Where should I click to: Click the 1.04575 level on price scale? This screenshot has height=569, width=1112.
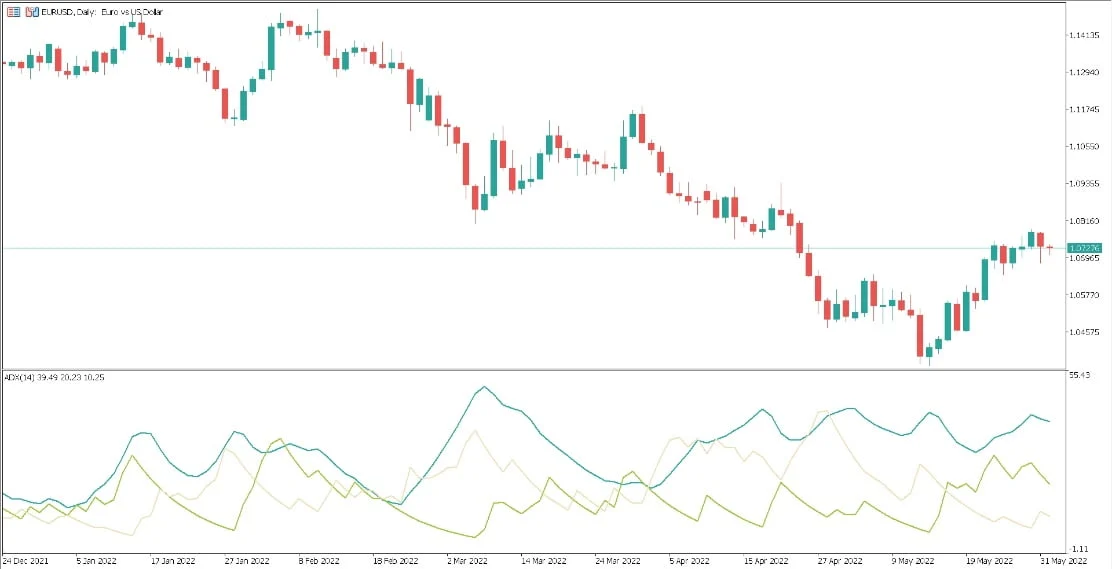[1084, 332]
